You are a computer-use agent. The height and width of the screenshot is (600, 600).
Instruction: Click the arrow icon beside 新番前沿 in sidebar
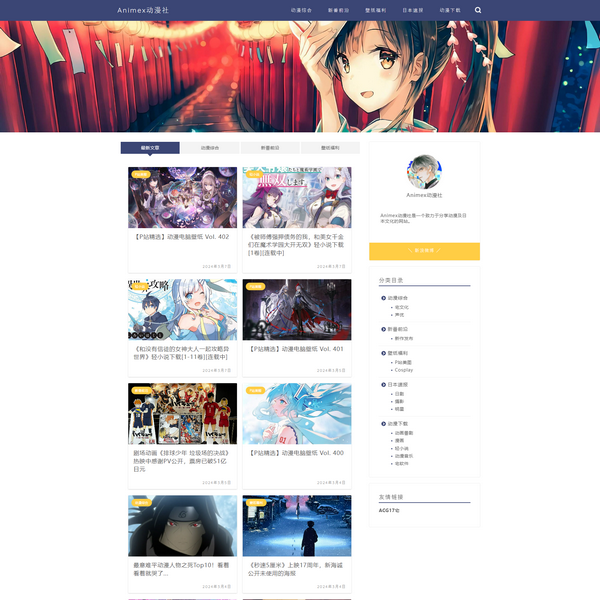click(383, 328)
